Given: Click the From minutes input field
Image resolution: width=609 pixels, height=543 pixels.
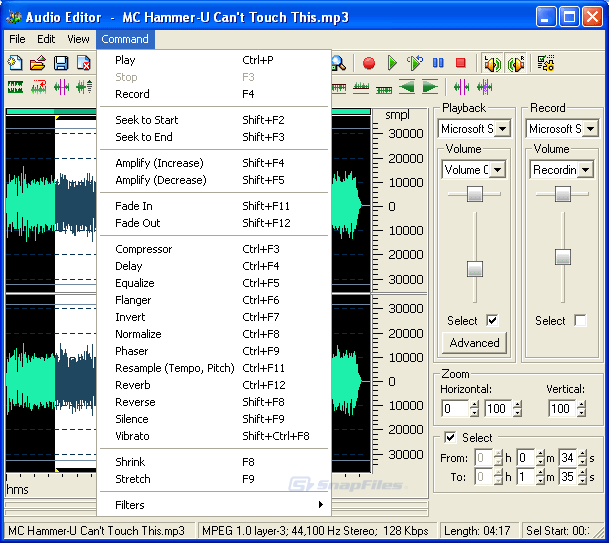Looking at the screenshot, I should 526,458.
